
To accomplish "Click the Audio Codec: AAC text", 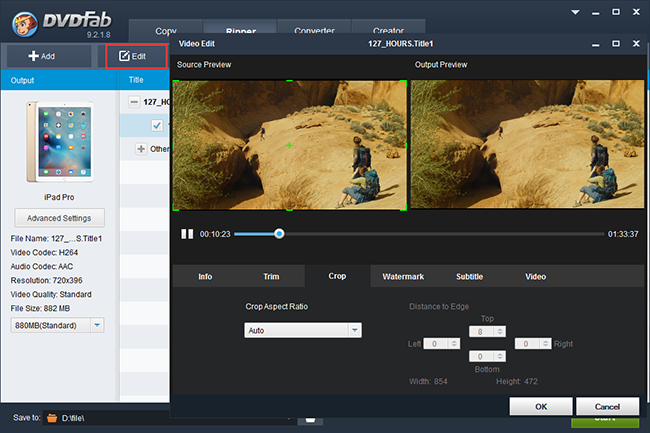I will point(41,266).
